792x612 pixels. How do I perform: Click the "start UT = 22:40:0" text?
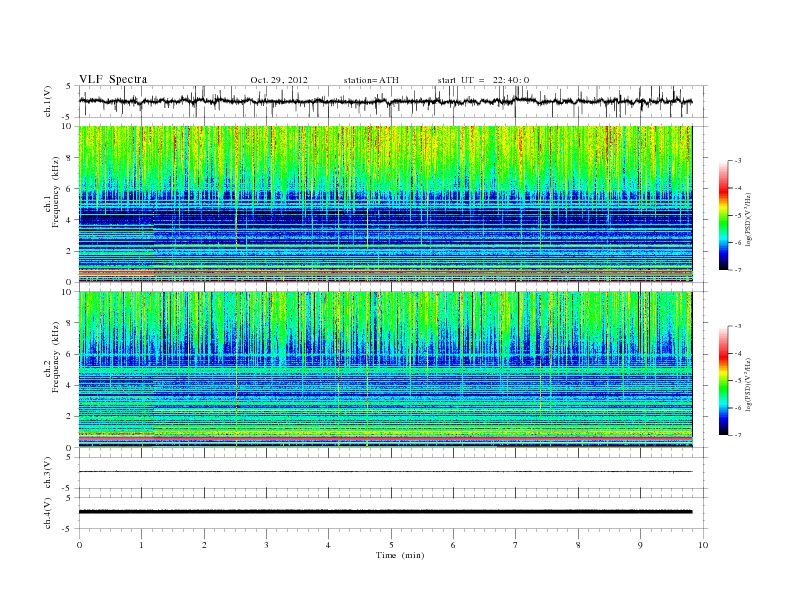[483, 80]
